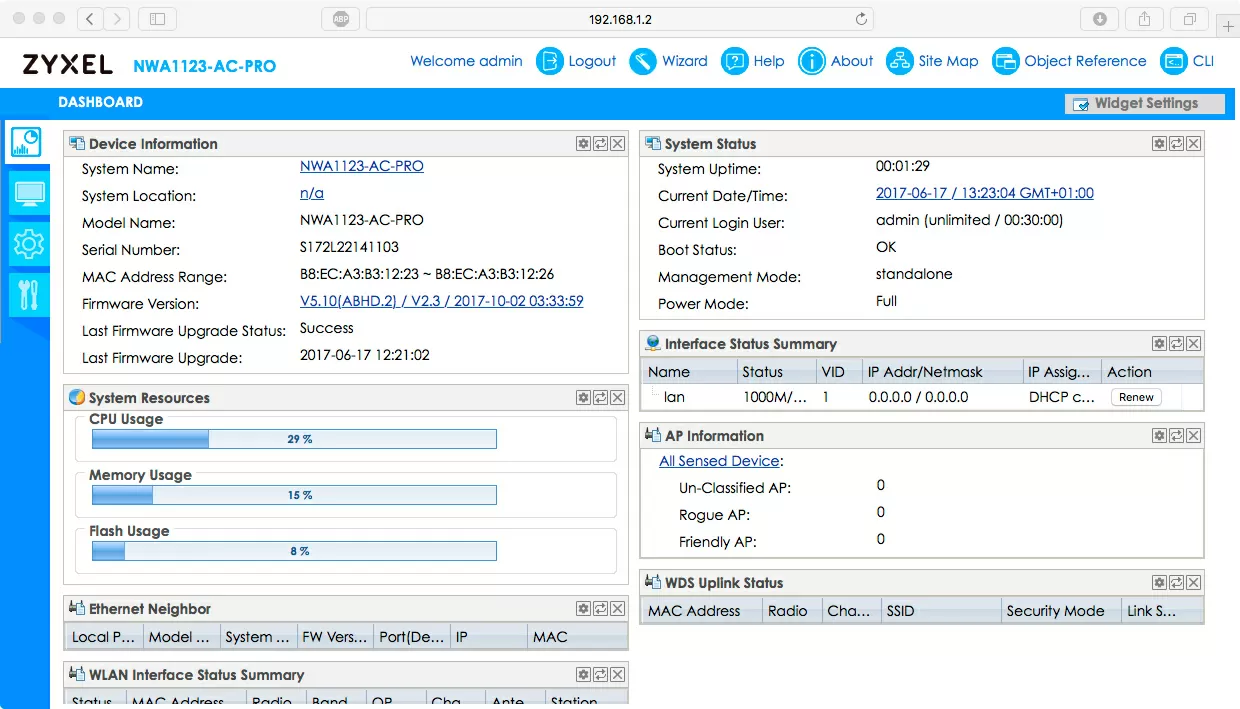1240x709 pixels.
Task: Click the Object Reference icon
Action: click(x=1006, y=61)
